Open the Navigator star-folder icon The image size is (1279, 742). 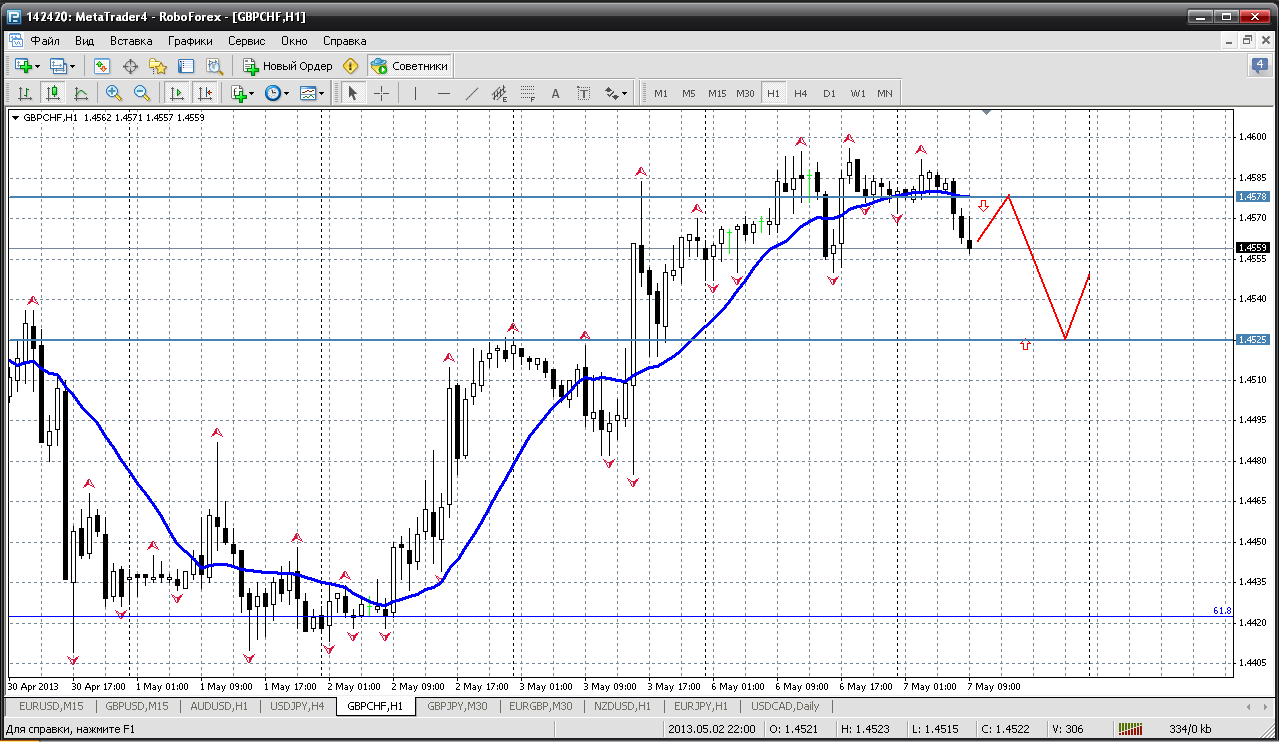(x=158, y=66)
